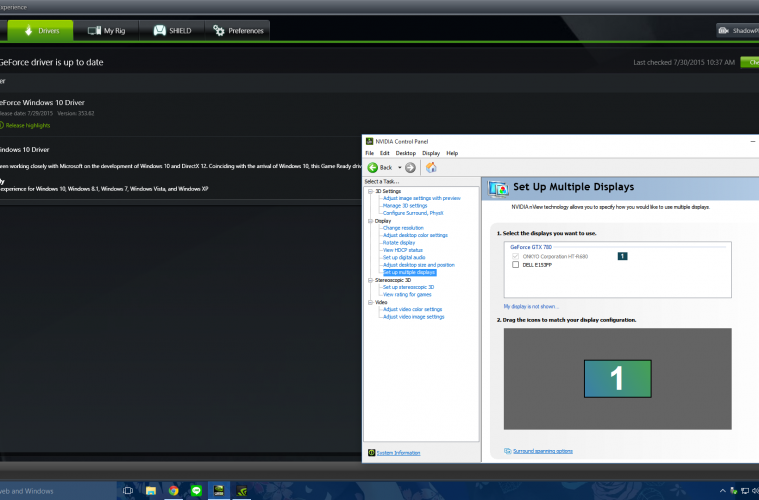Open Adjust desktop color settings
Image resolution: width=759 pixels, height=500 pixels.
coord(415,235)
